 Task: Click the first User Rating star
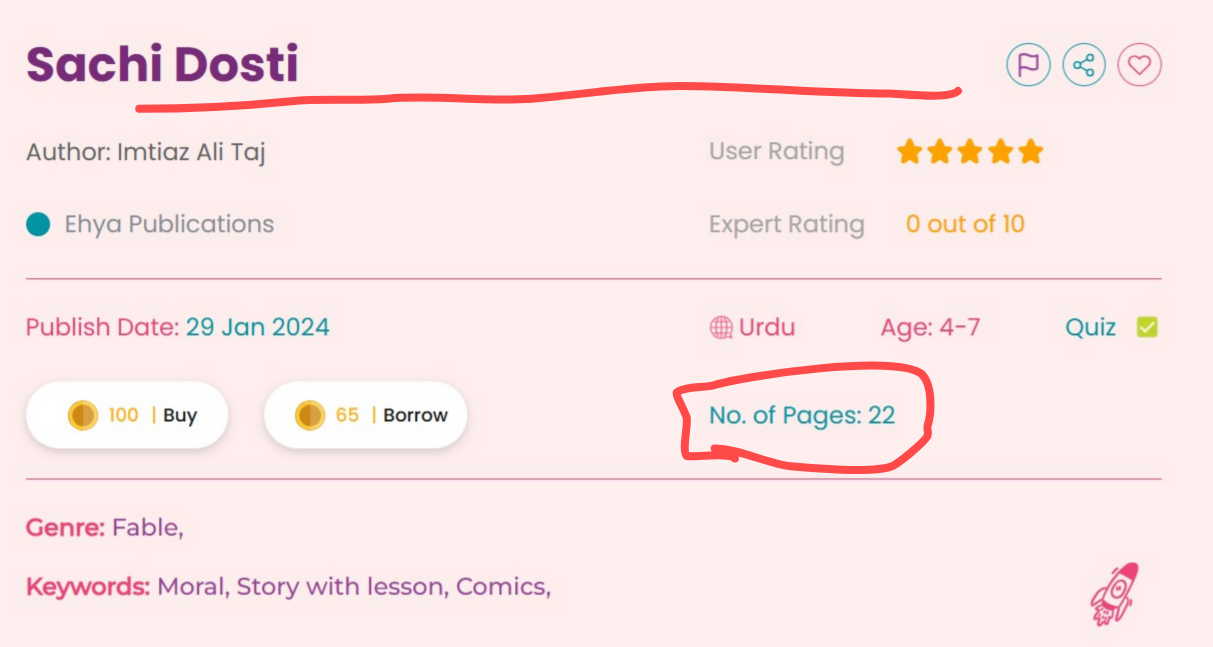(x=909, y=152)
